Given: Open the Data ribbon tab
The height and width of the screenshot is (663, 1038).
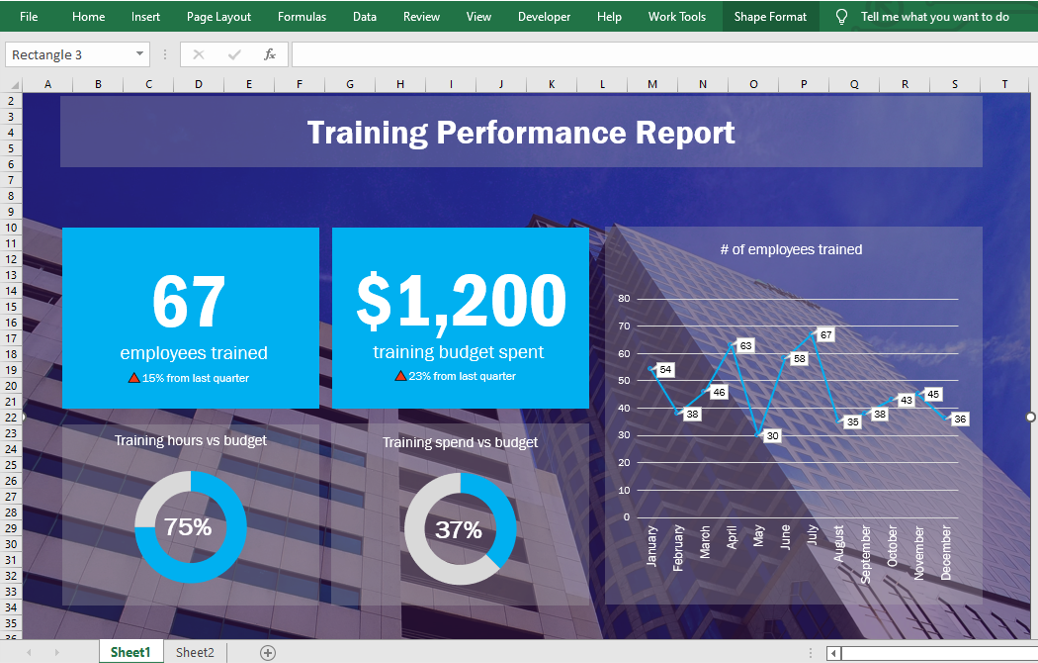Looking at the screenshot, I should (364, 17).
